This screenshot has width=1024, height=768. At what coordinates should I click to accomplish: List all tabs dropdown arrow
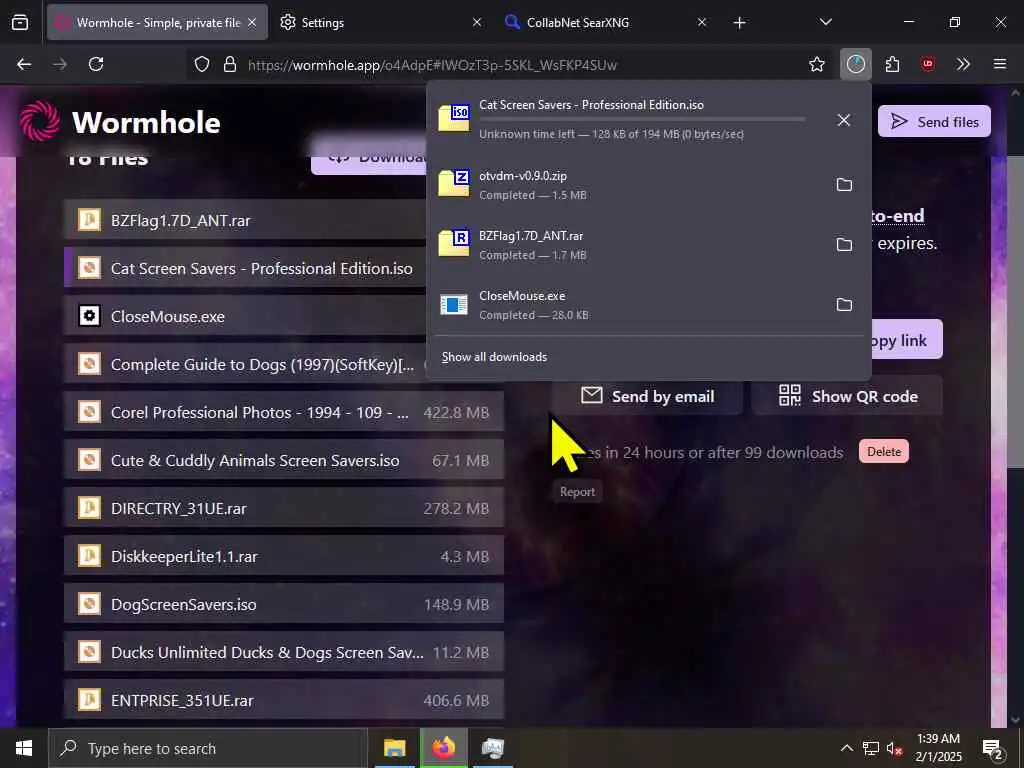[825, 22]
